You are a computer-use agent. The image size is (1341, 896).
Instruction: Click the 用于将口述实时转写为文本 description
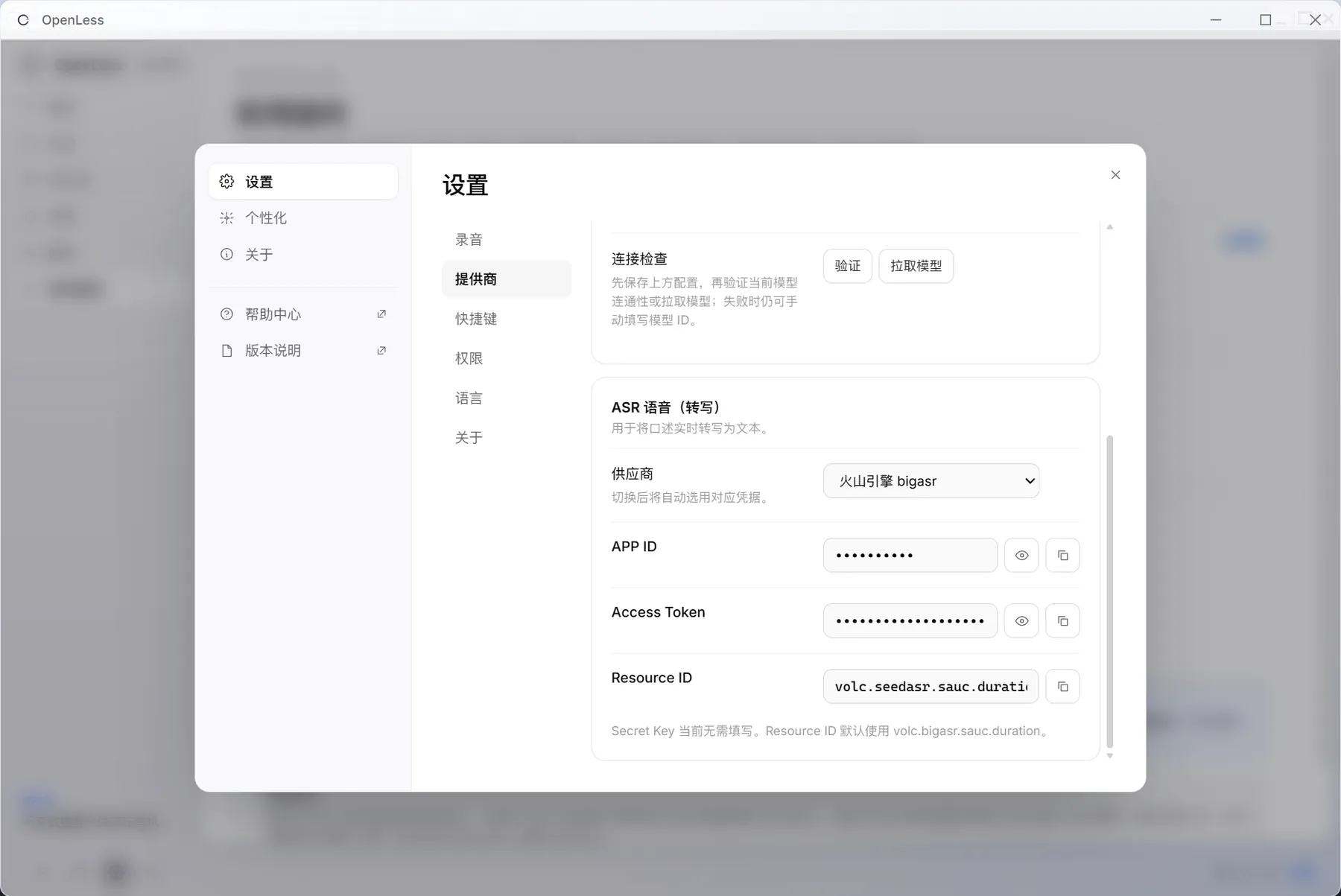(x=692, y=428)
